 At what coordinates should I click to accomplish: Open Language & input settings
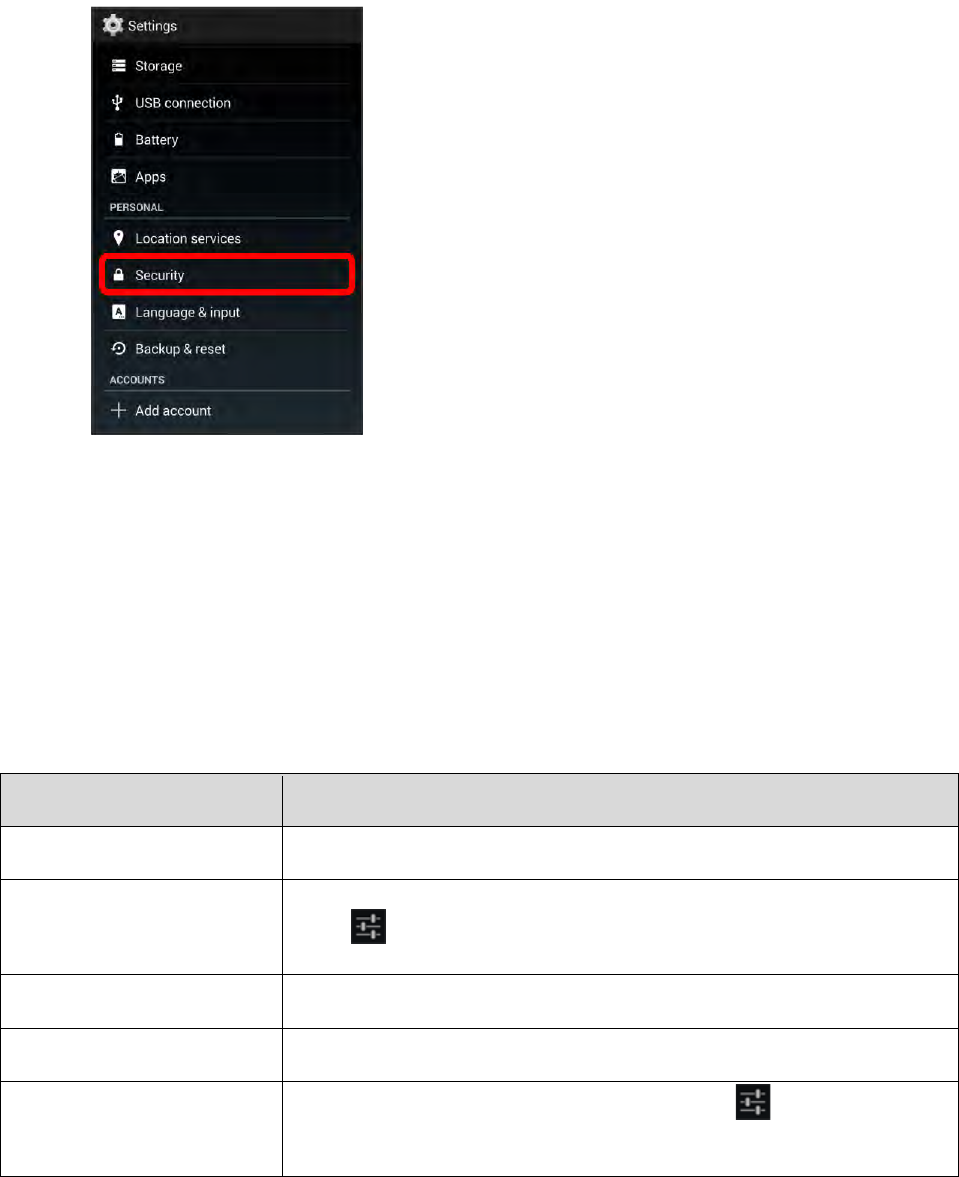[227, 312]
